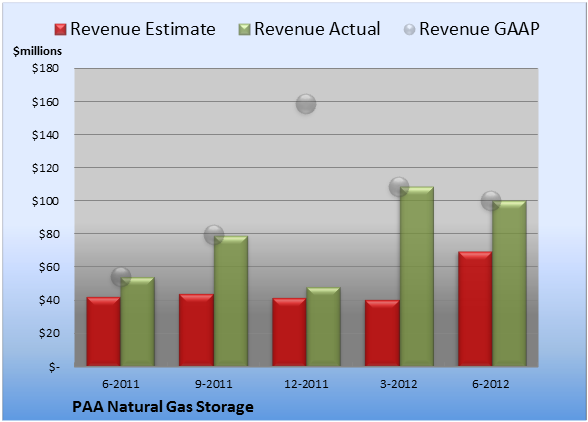Image resolution: width=588 pixels, height=422 pixels.
Task: Click the $140 axis value
Action: pos(45,135)
